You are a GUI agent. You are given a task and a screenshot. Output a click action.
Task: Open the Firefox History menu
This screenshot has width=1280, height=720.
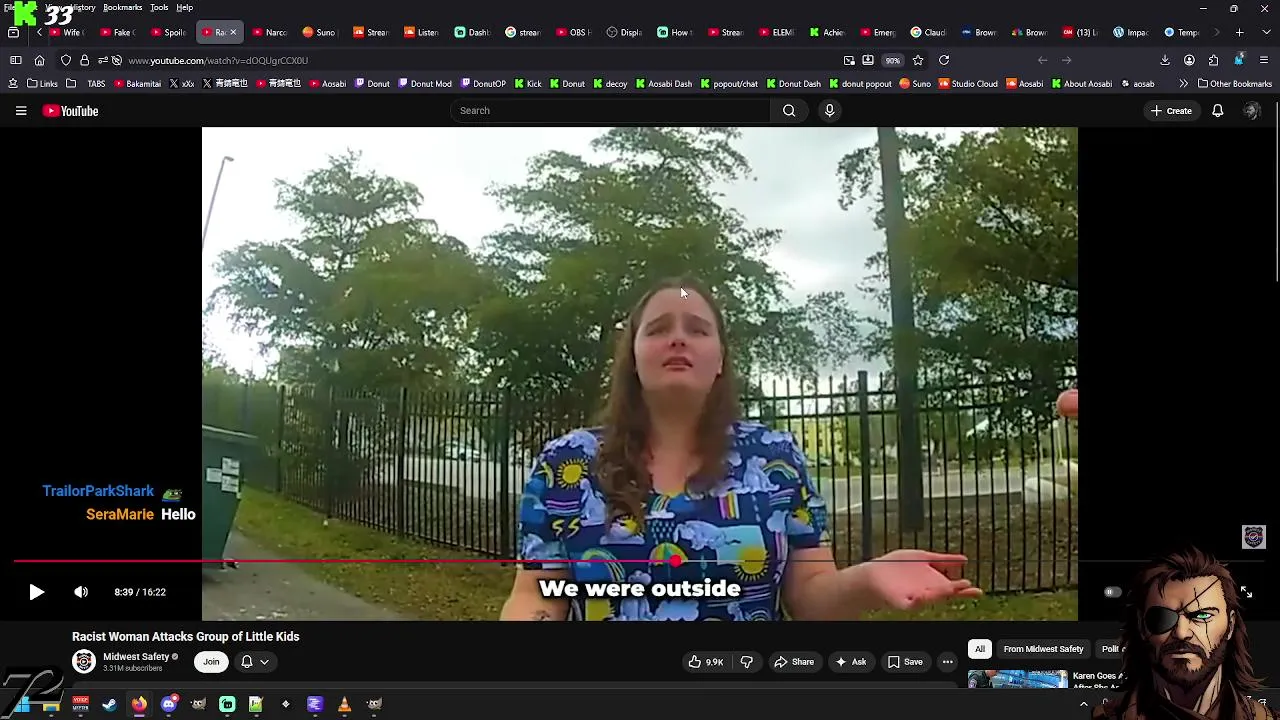(x=82, y=7)
